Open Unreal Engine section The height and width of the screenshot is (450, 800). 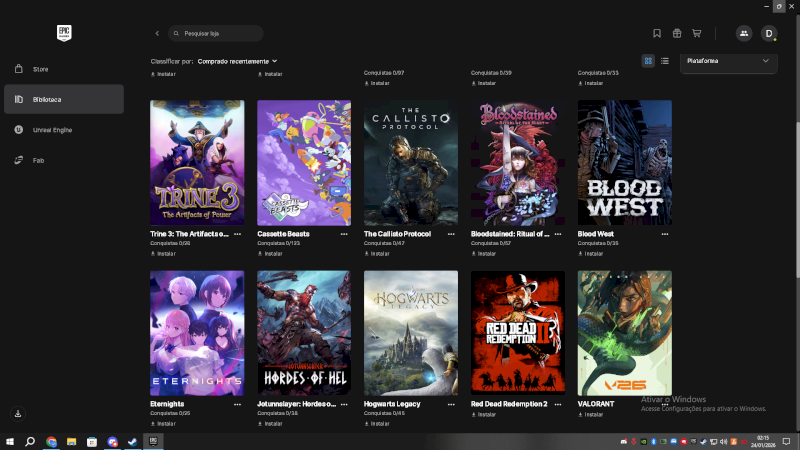pos(64,130)
